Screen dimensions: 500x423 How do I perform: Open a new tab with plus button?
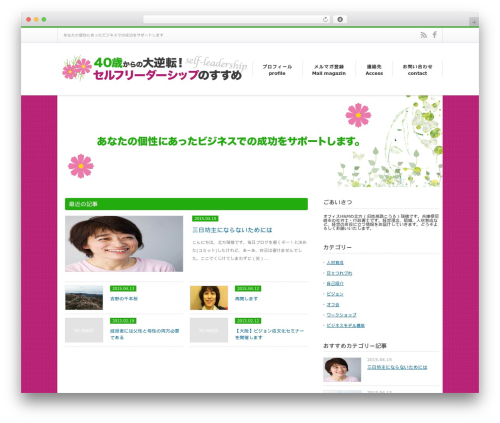tap(474, 22)
